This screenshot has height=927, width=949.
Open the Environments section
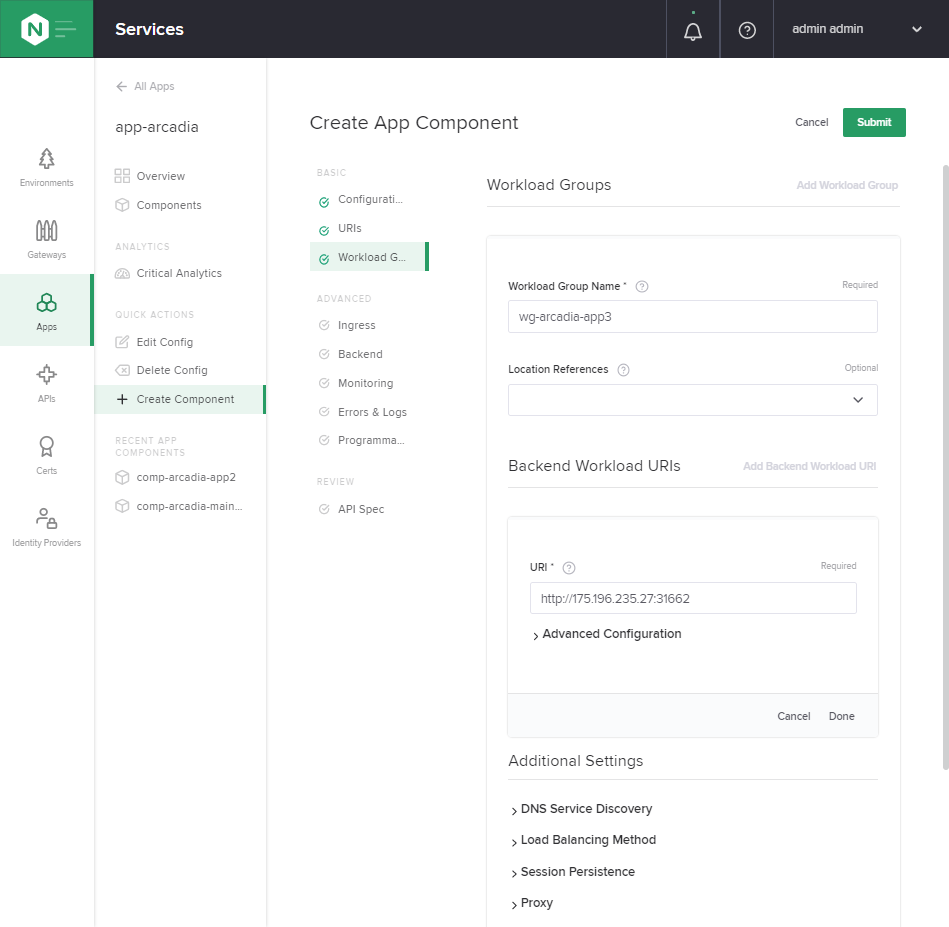tap(47, 168)
